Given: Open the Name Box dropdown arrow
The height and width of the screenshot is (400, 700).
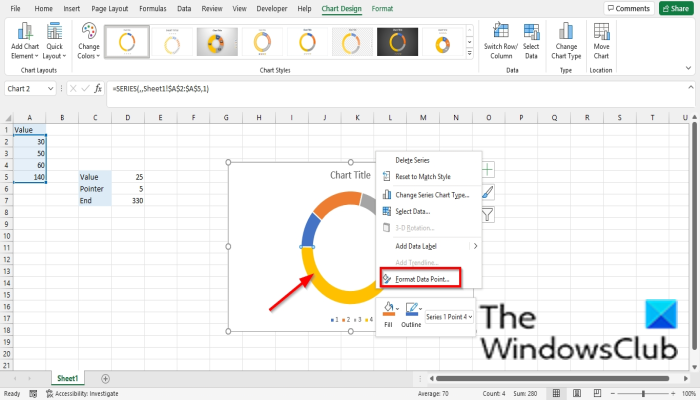Looking at the screenshot, I should click(x=50, y=88).
